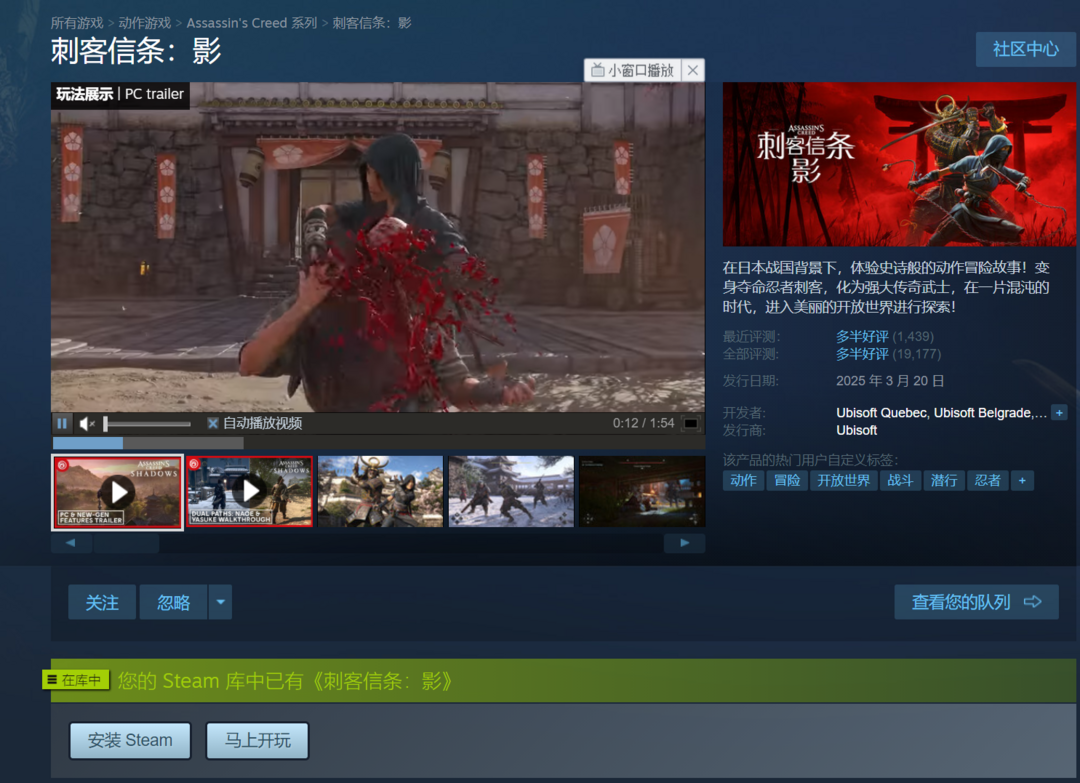The width and height of the screenshot is (1080, 783).
Task: Click the thumbnail strip scrollbar handle
Action: click(x=127, y=543)
